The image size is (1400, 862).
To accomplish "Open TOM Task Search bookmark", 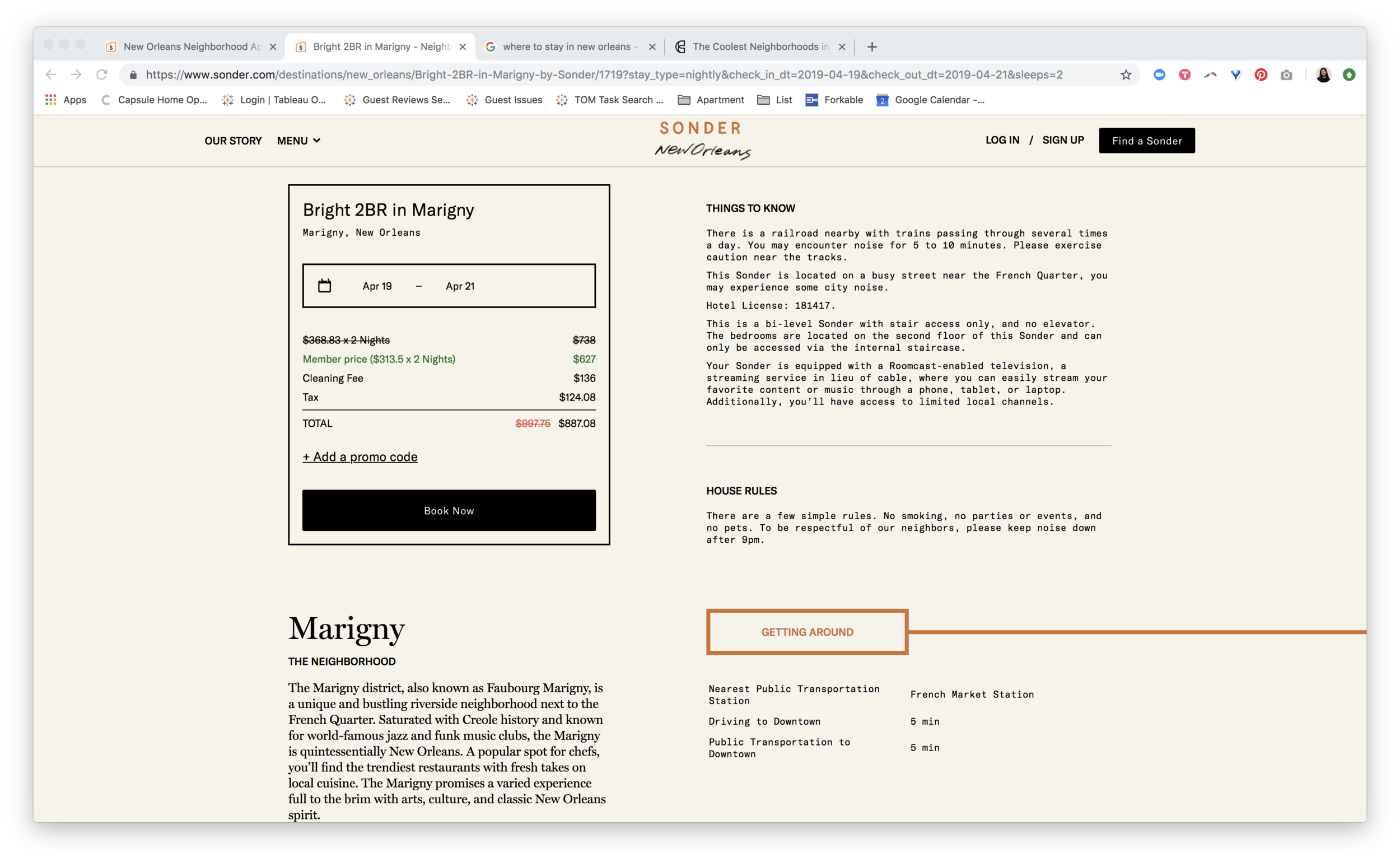I will [x=610, y=100].
